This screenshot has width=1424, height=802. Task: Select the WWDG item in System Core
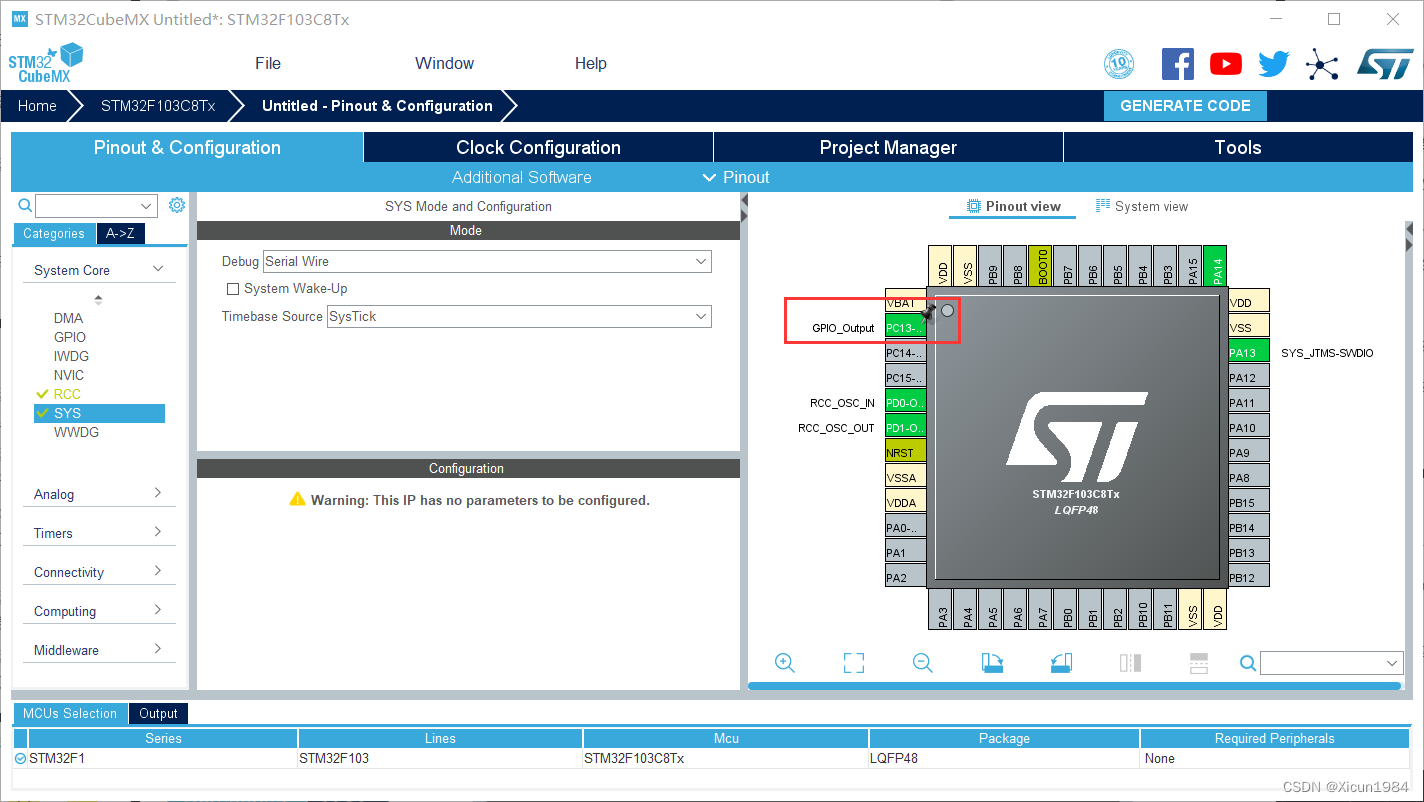[76, 432]
